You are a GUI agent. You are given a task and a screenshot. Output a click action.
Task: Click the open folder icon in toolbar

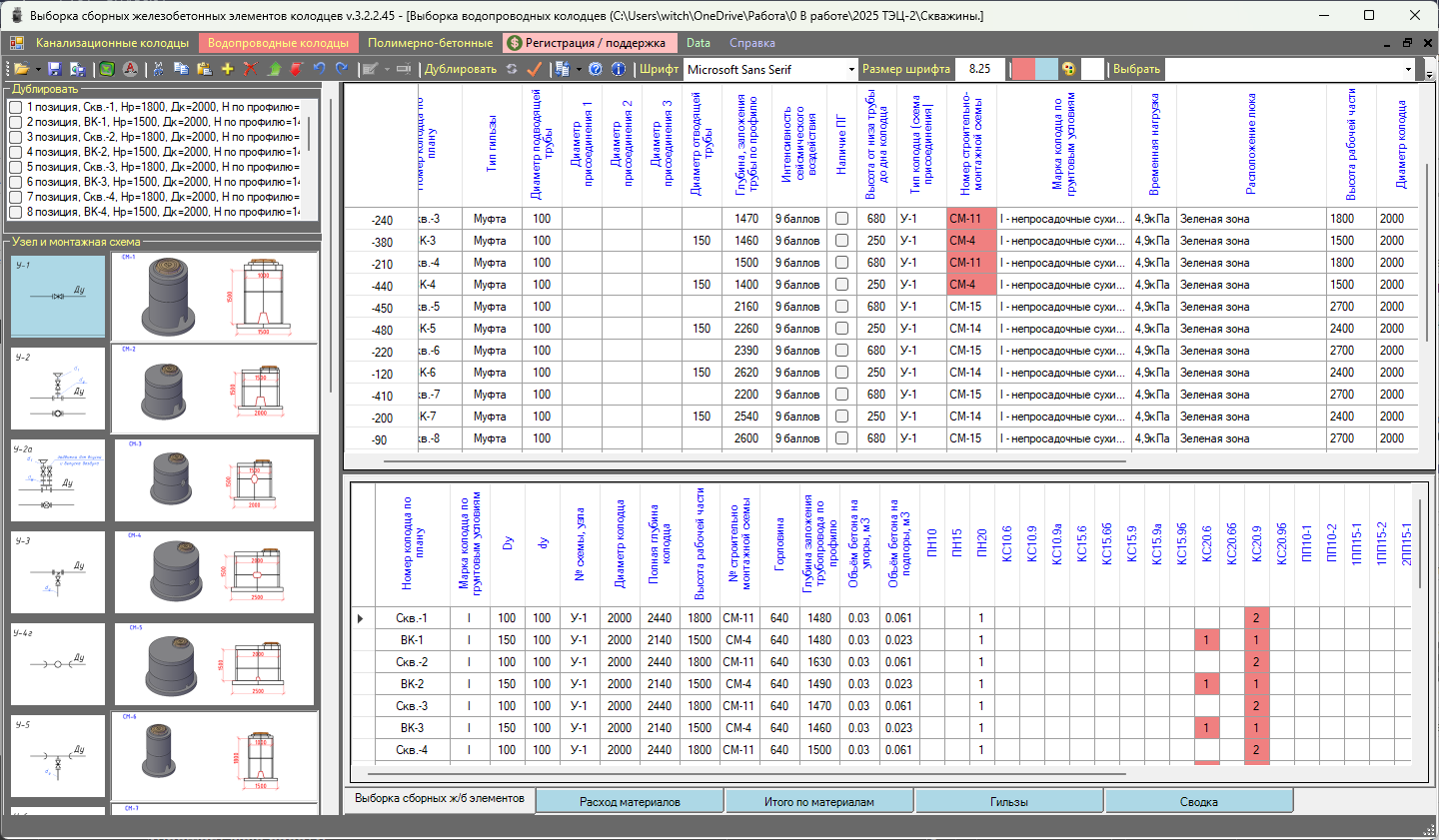click(x=20, y=69)
